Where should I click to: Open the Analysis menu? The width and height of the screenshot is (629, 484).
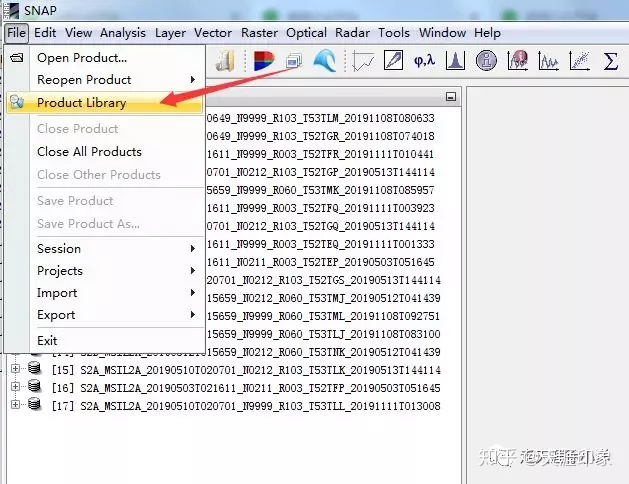click(123, 32)
